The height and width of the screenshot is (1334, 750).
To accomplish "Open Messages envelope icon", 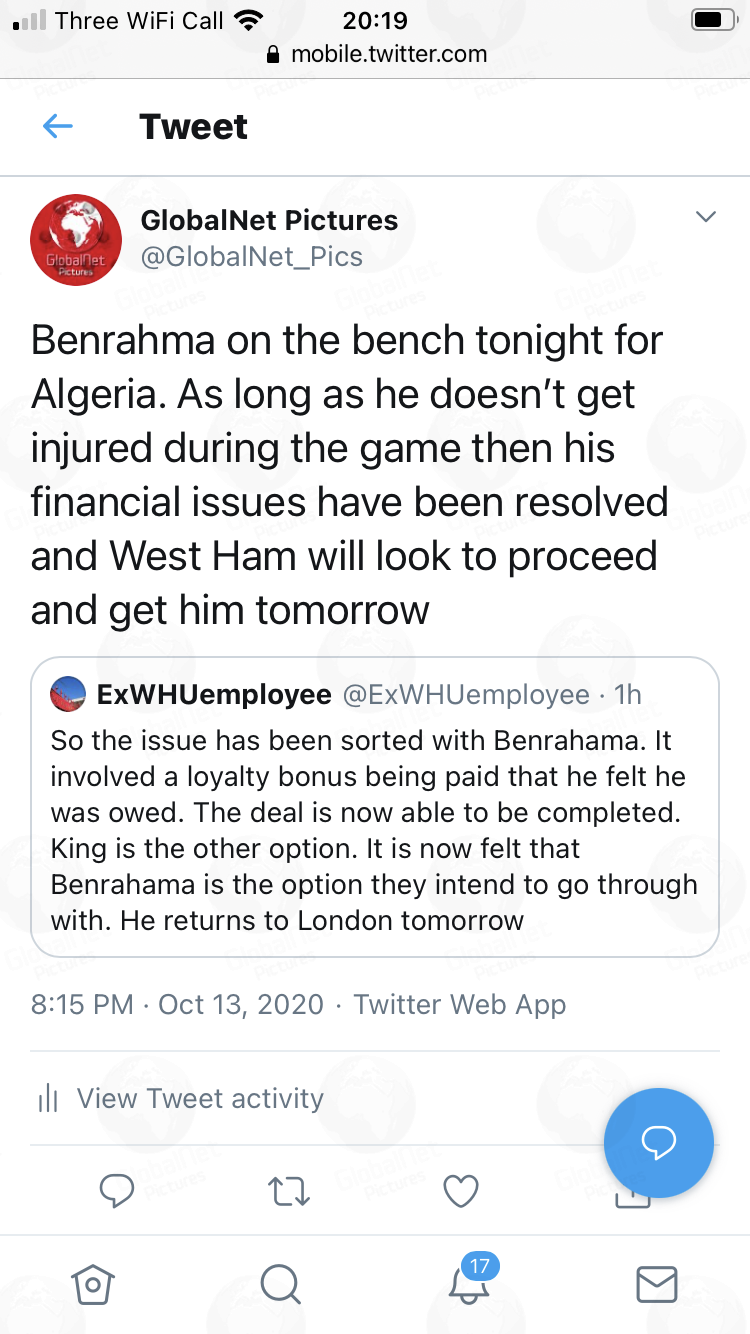I will 657,1284.
